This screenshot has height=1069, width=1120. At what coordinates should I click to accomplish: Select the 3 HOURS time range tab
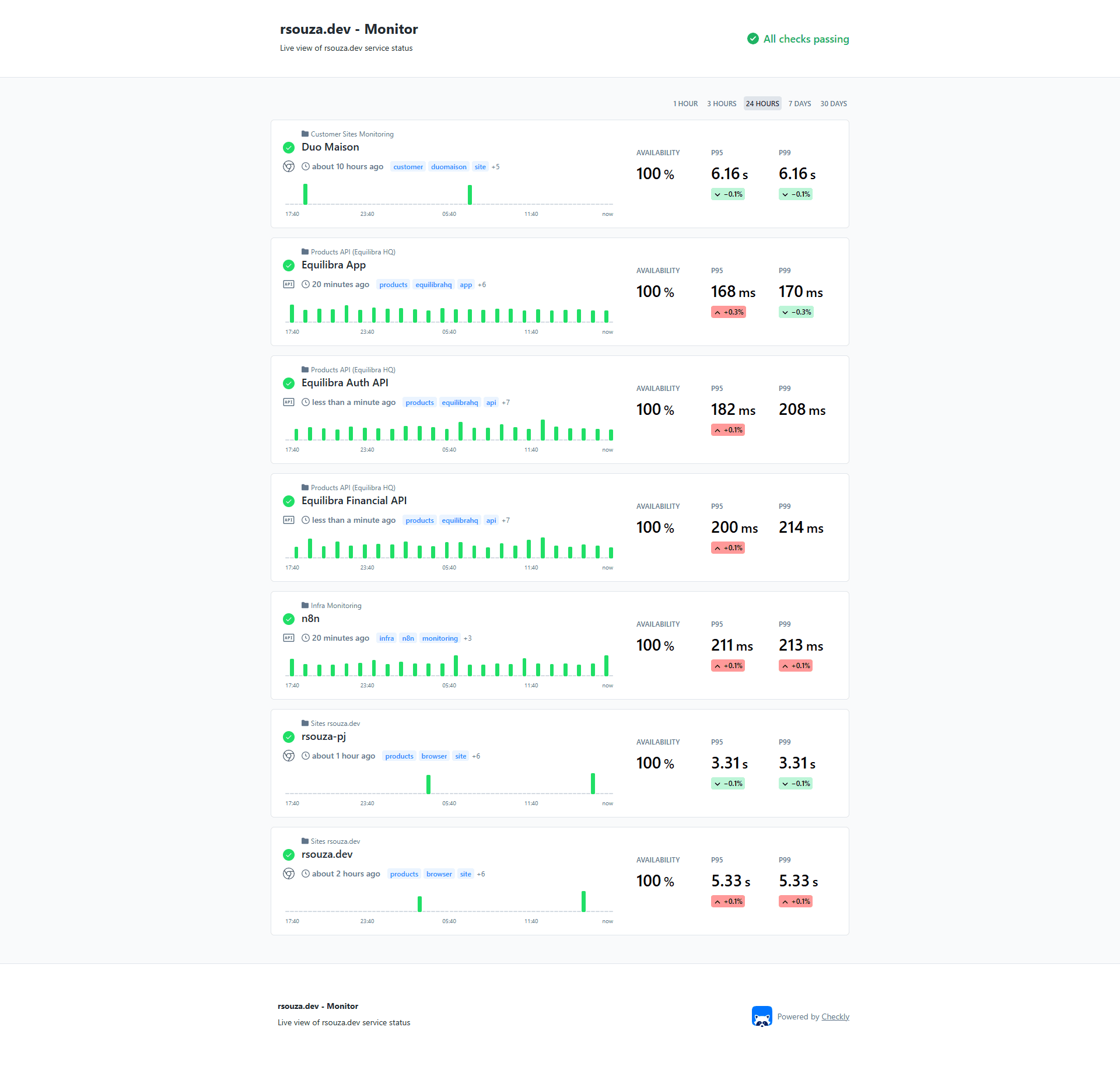tap(722, 104)
